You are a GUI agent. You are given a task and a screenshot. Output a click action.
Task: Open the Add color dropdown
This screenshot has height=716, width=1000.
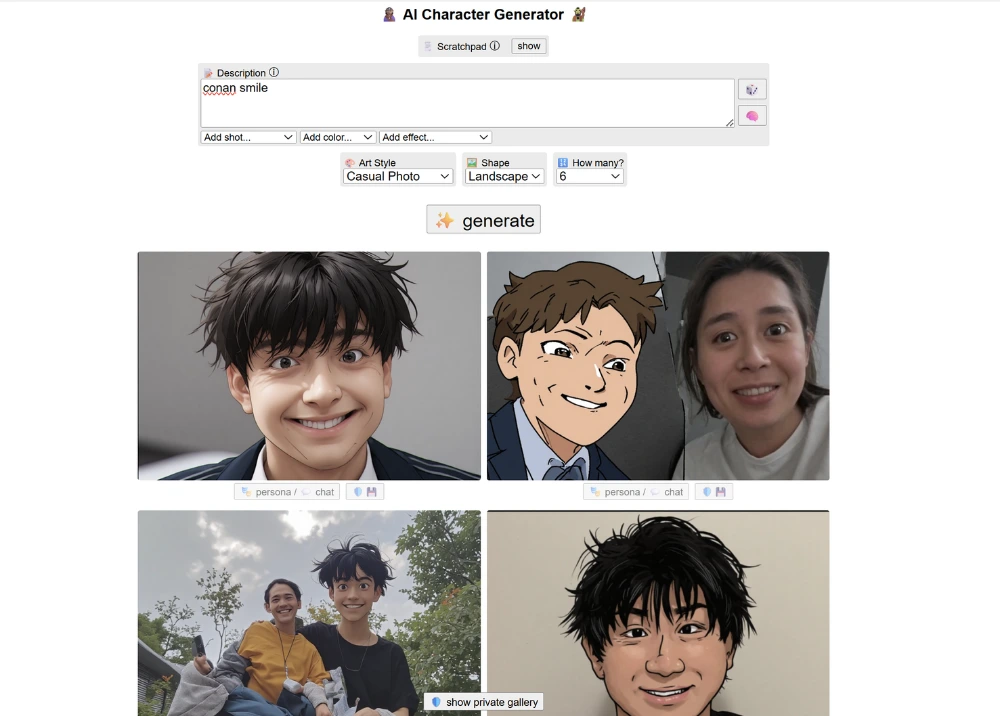pos(337,137)
